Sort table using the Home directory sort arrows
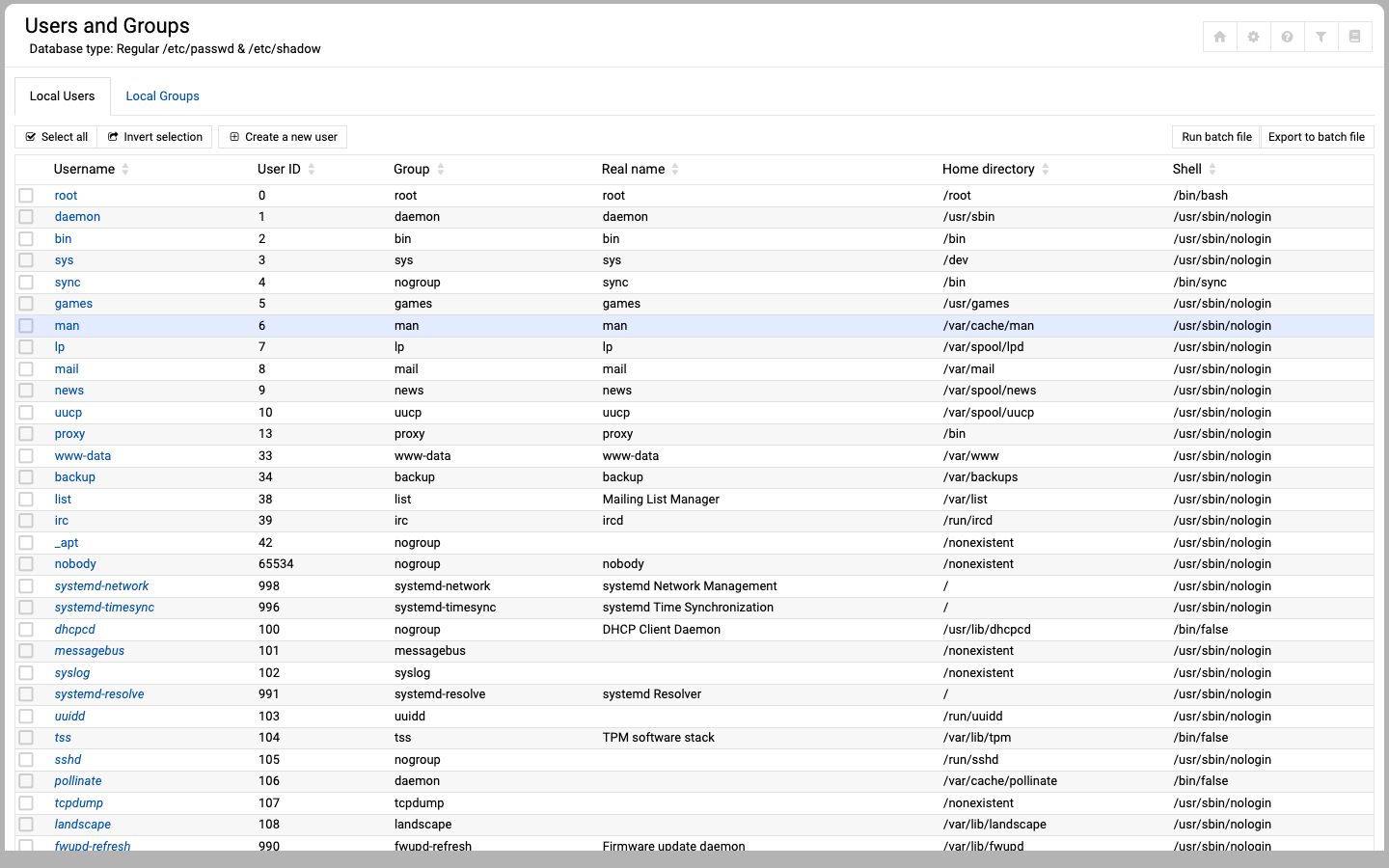Viewport: 1389px width, 868px height. [x=1046, y=169]
